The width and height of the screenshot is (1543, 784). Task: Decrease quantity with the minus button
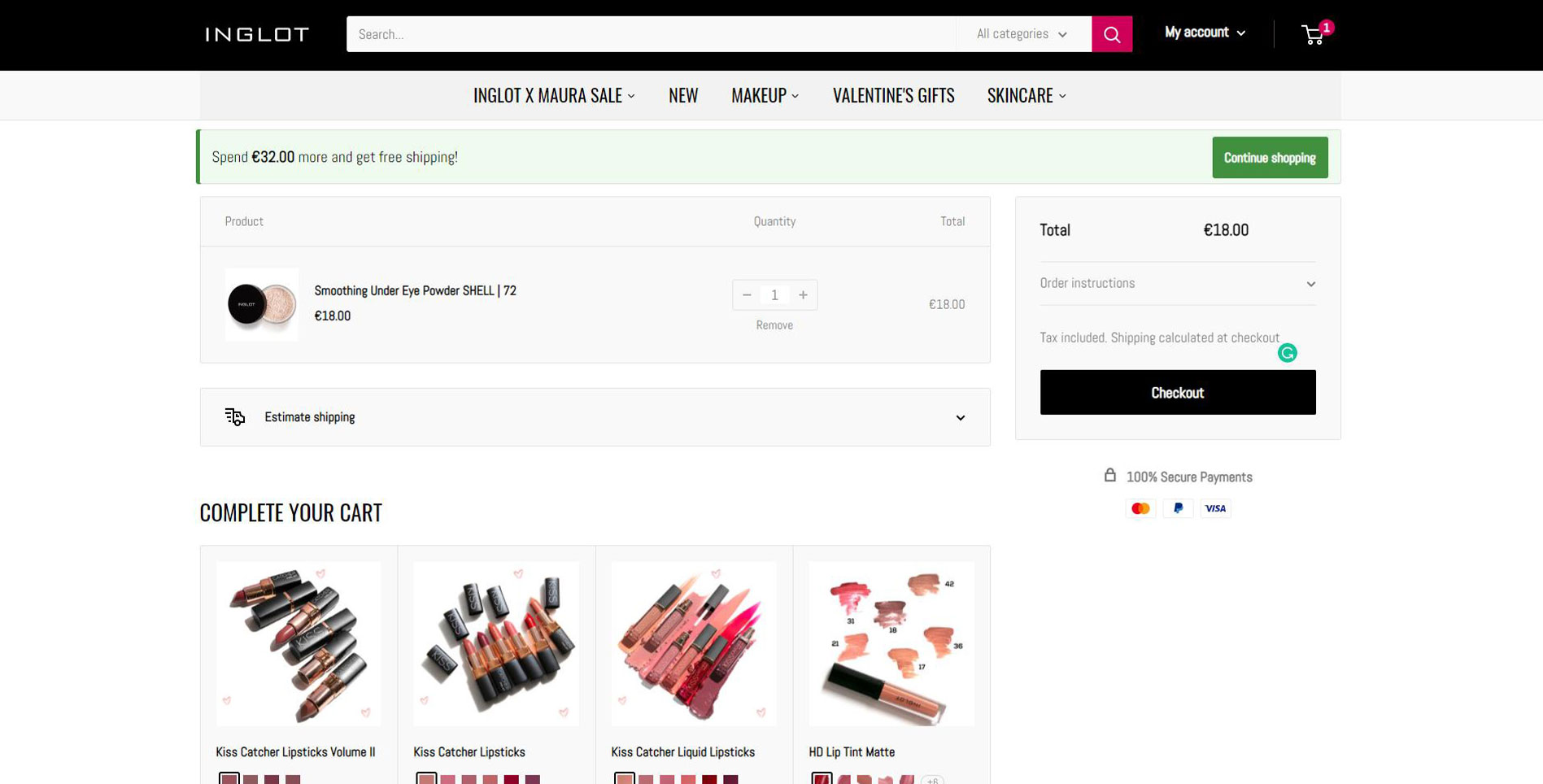coord(747,295)
